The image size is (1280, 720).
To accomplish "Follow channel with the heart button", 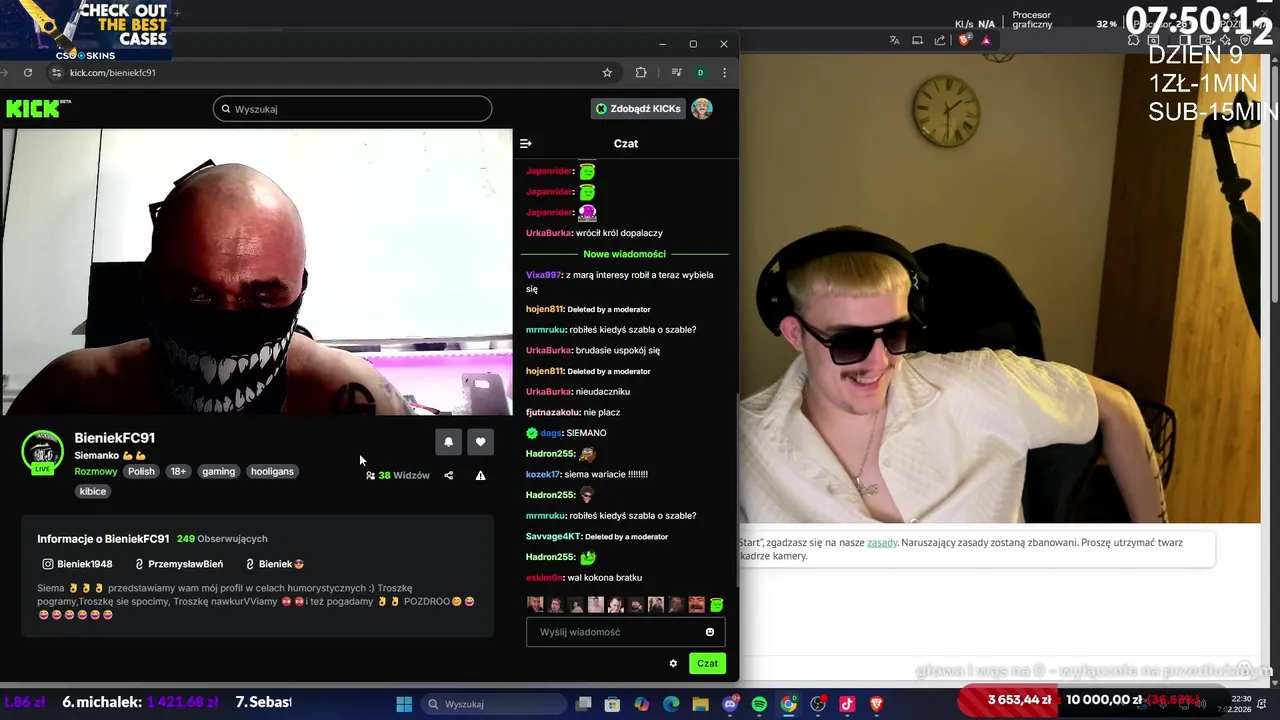I will [480, 442].
